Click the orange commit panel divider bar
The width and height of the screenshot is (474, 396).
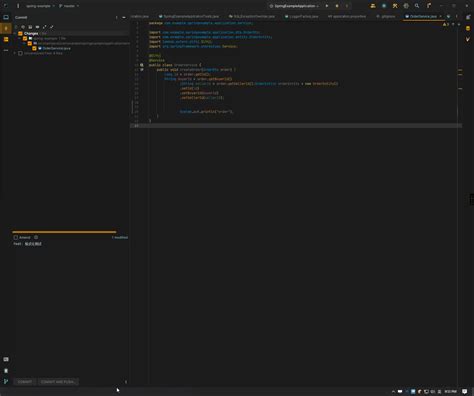64,232
